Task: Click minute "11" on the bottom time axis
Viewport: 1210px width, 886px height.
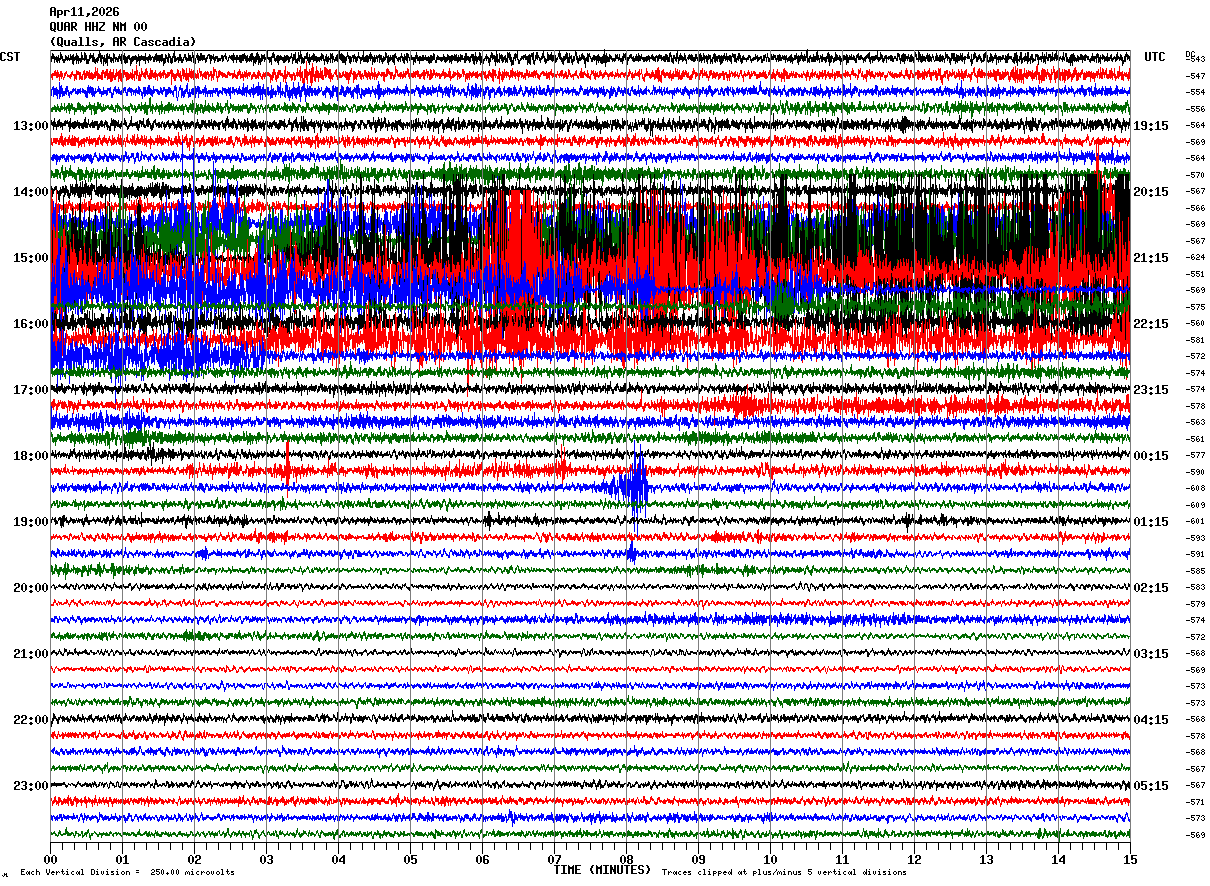Action: pos(842,859)
